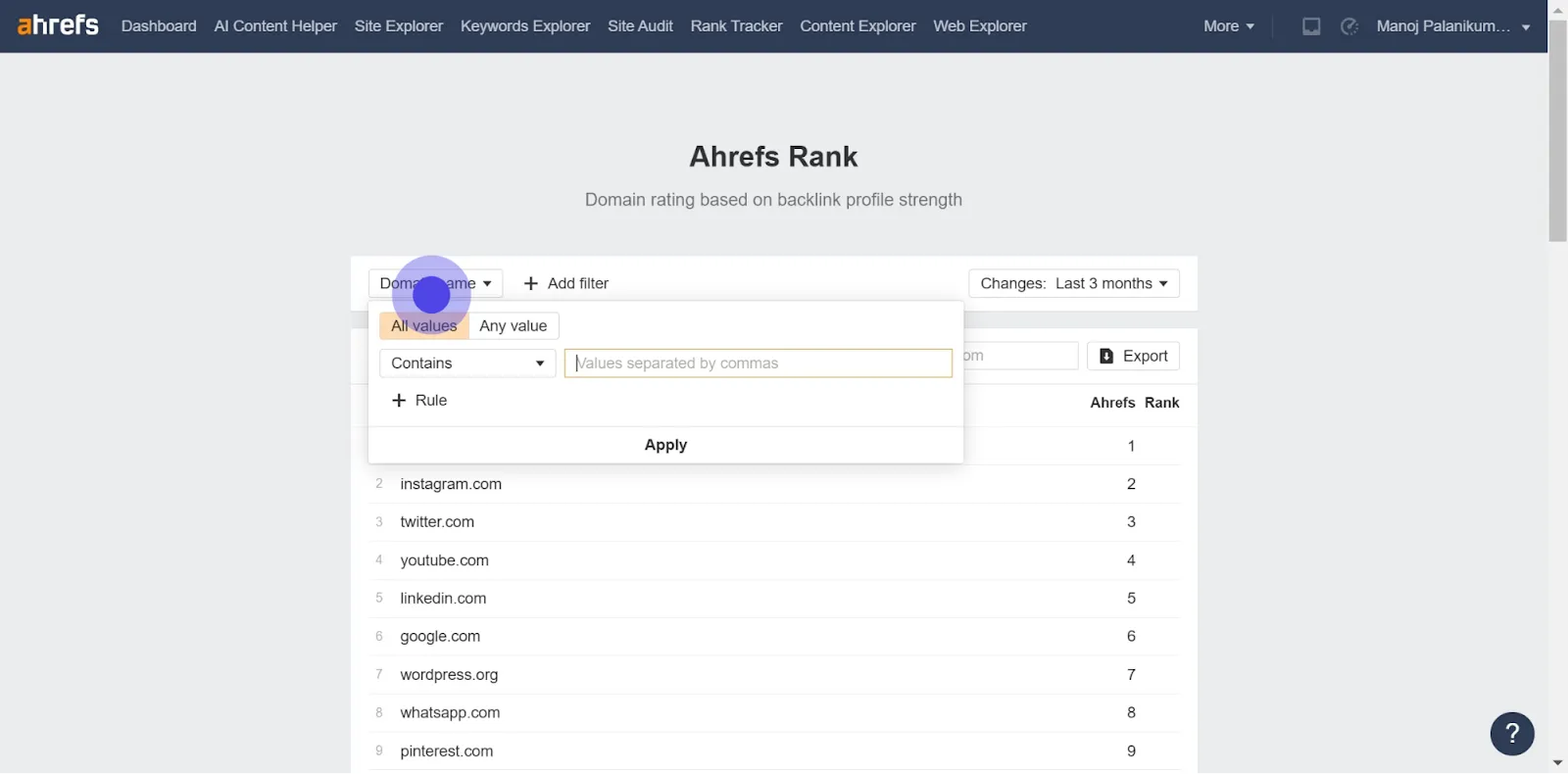Click pinterest.com row
Viewport: 1568px width, 774px height.
pos(774,751)
